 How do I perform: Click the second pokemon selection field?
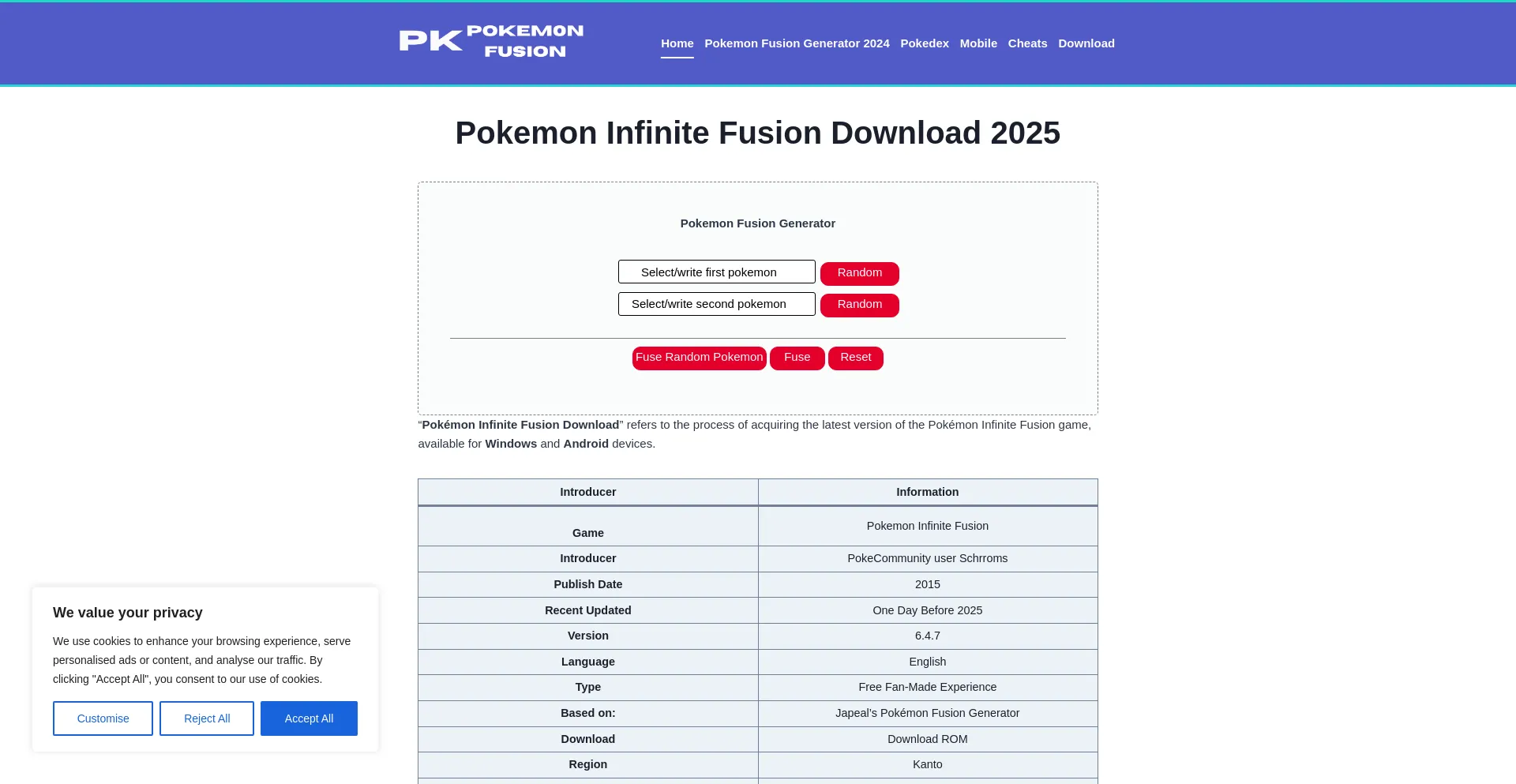coord(716,303)
